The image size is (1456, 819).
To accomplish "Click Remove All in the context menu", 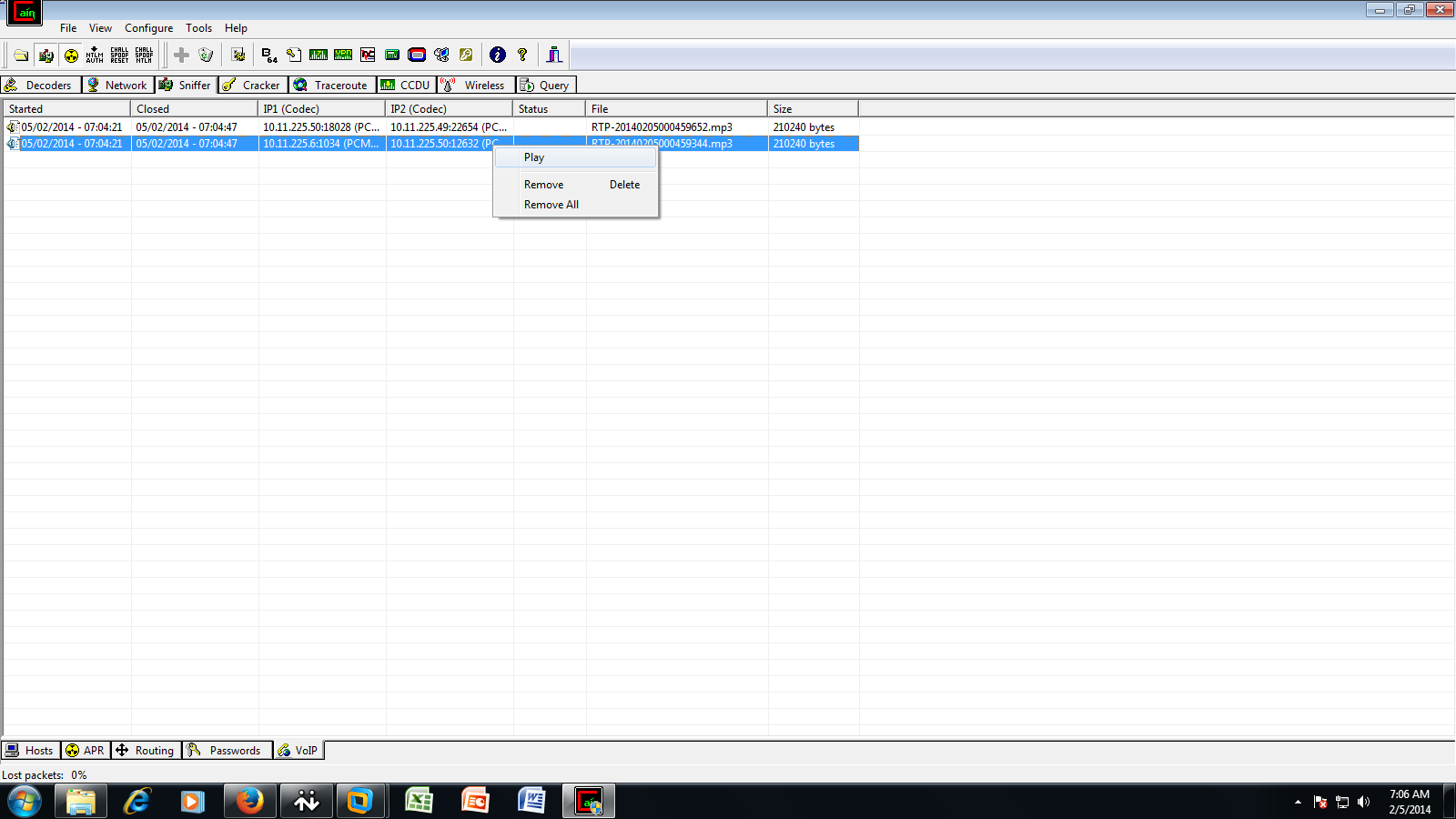I will tap(551, 204).
